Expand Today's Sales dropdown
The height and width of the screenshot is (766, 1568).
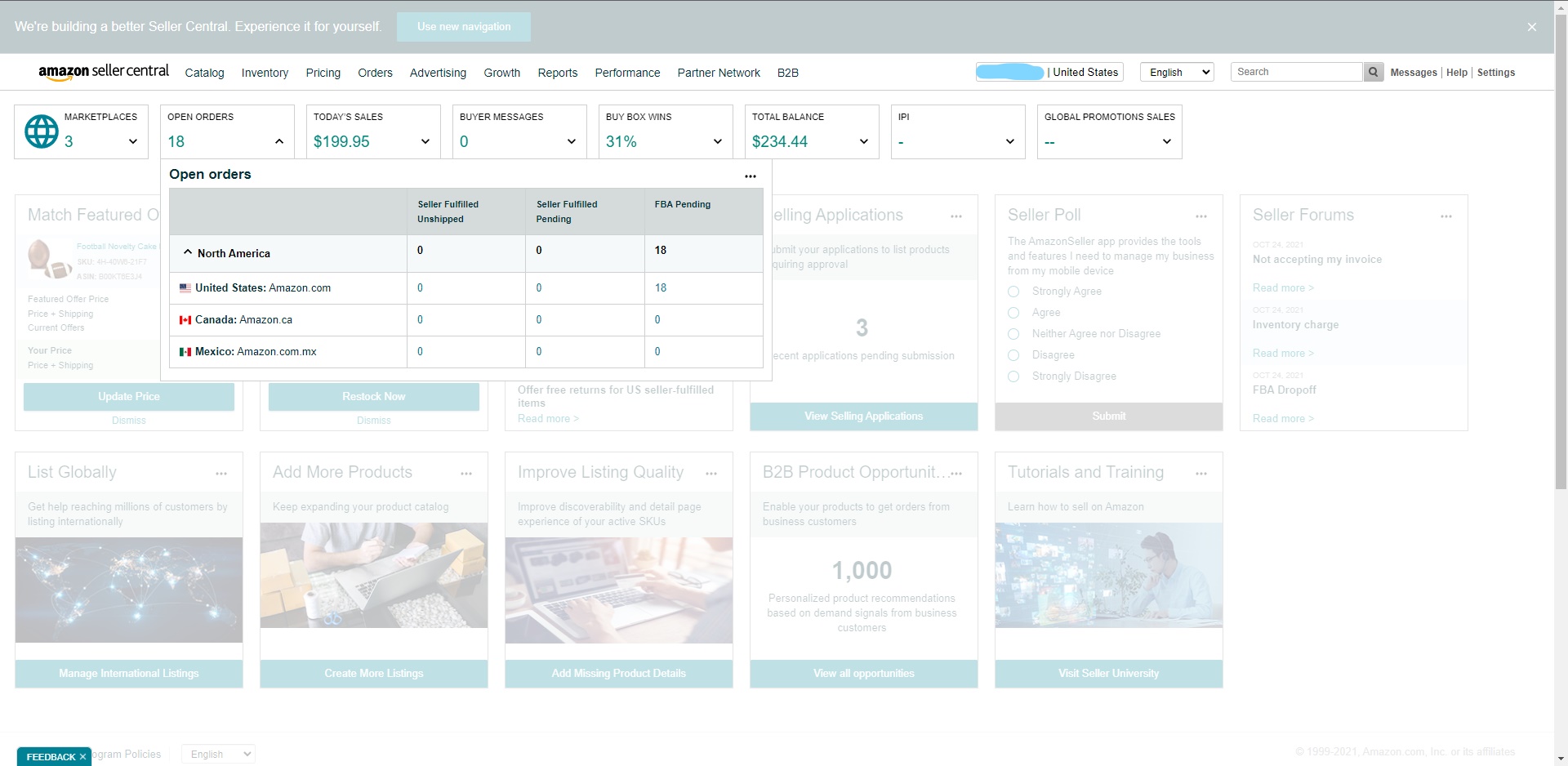tap(425, 141)
